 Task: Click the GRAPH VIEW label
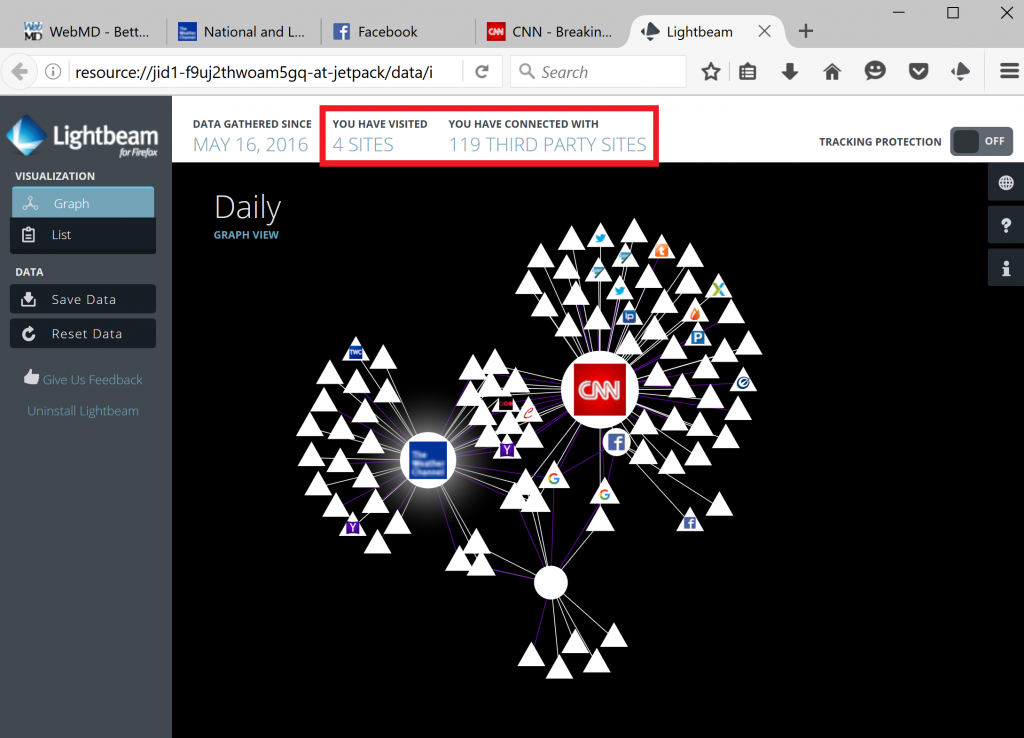246,234
